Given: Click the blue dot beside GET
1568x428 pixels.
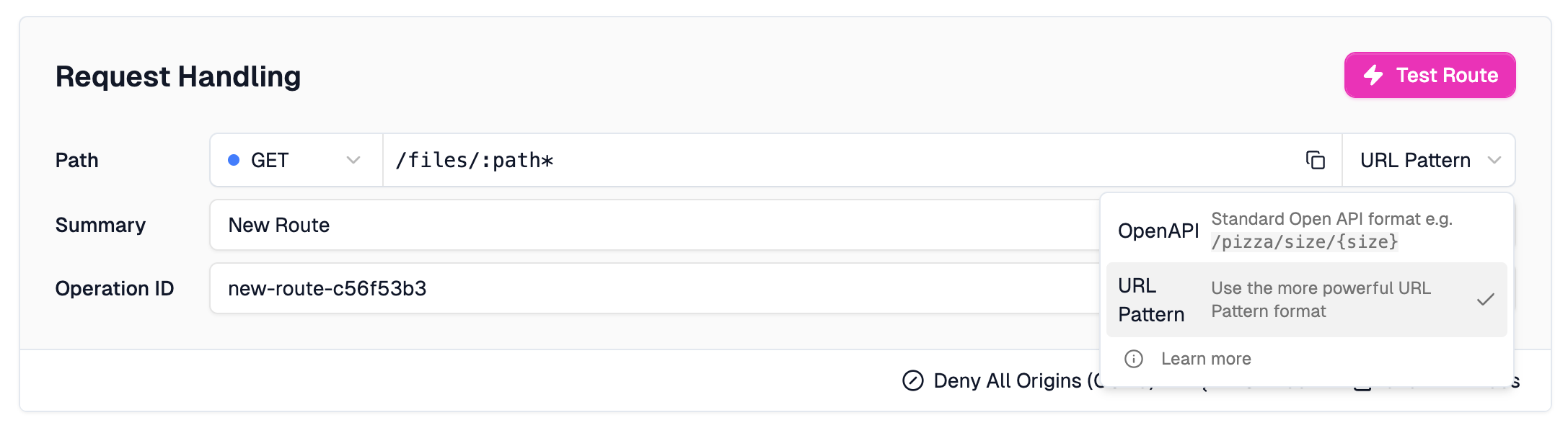Looking at the screenshot, I should click(234, 160).
